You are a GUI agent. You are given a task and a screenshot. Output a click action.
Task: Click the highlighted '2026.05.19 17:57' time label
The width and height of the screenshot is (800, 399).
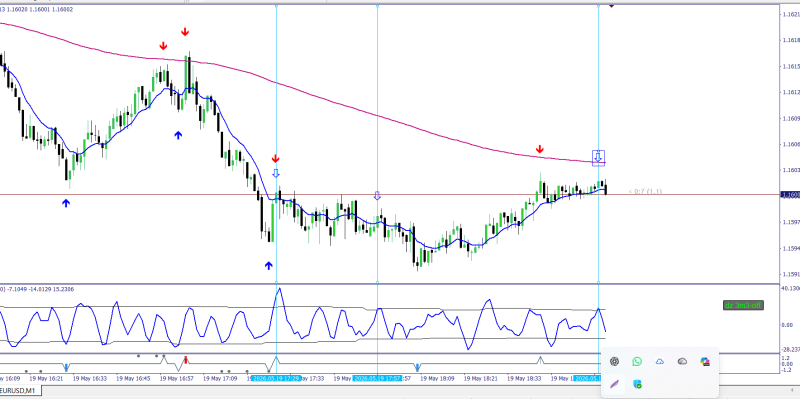(x=378, y=379)
